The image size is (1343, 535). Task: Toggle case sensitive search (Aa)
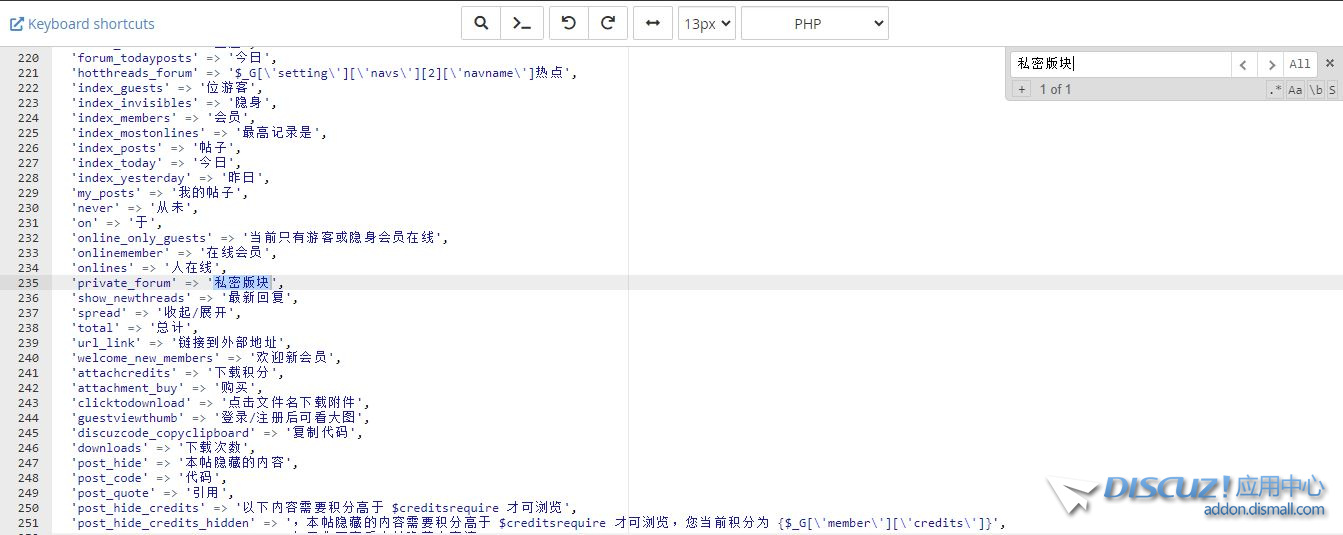[x=1295, y=90]
